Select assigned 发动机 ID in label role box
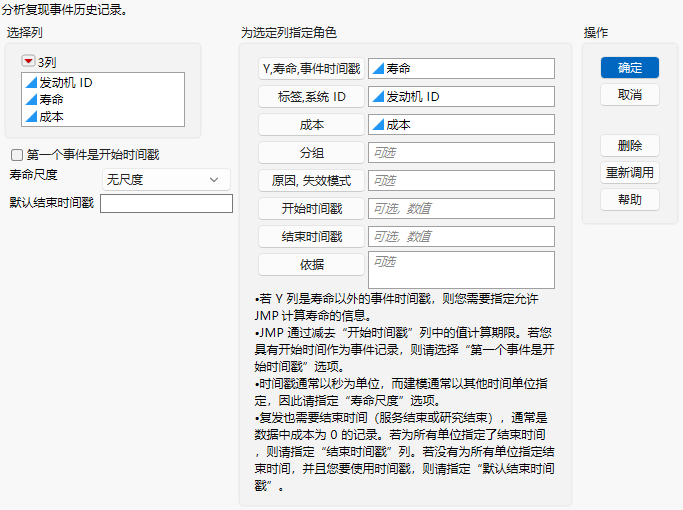Screen dimensions: 683x510 461,96
